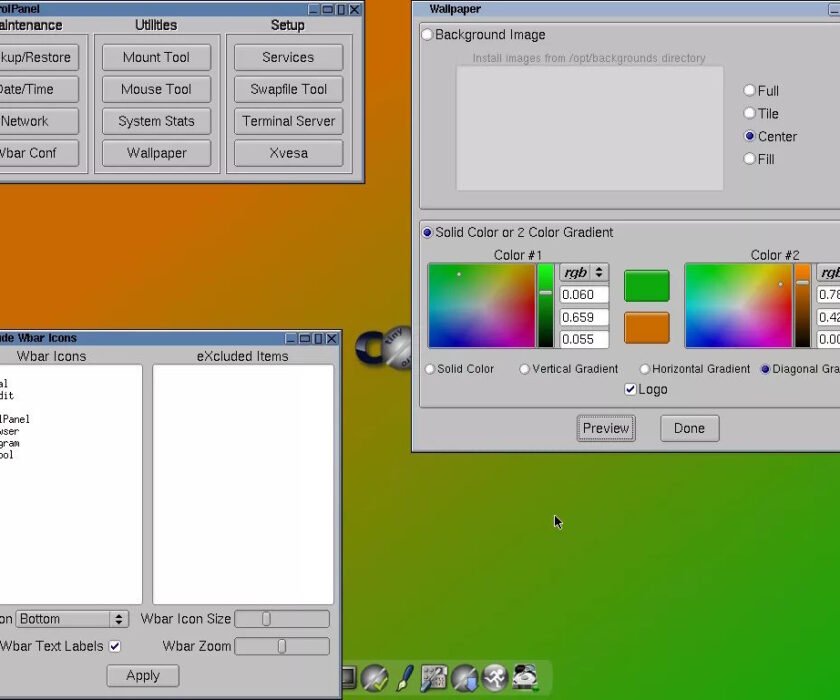Viewport: 840px width, 700px height.
Task: Open the rgb color mode dropdown for Color #1
Action: (x=582, y=271)
